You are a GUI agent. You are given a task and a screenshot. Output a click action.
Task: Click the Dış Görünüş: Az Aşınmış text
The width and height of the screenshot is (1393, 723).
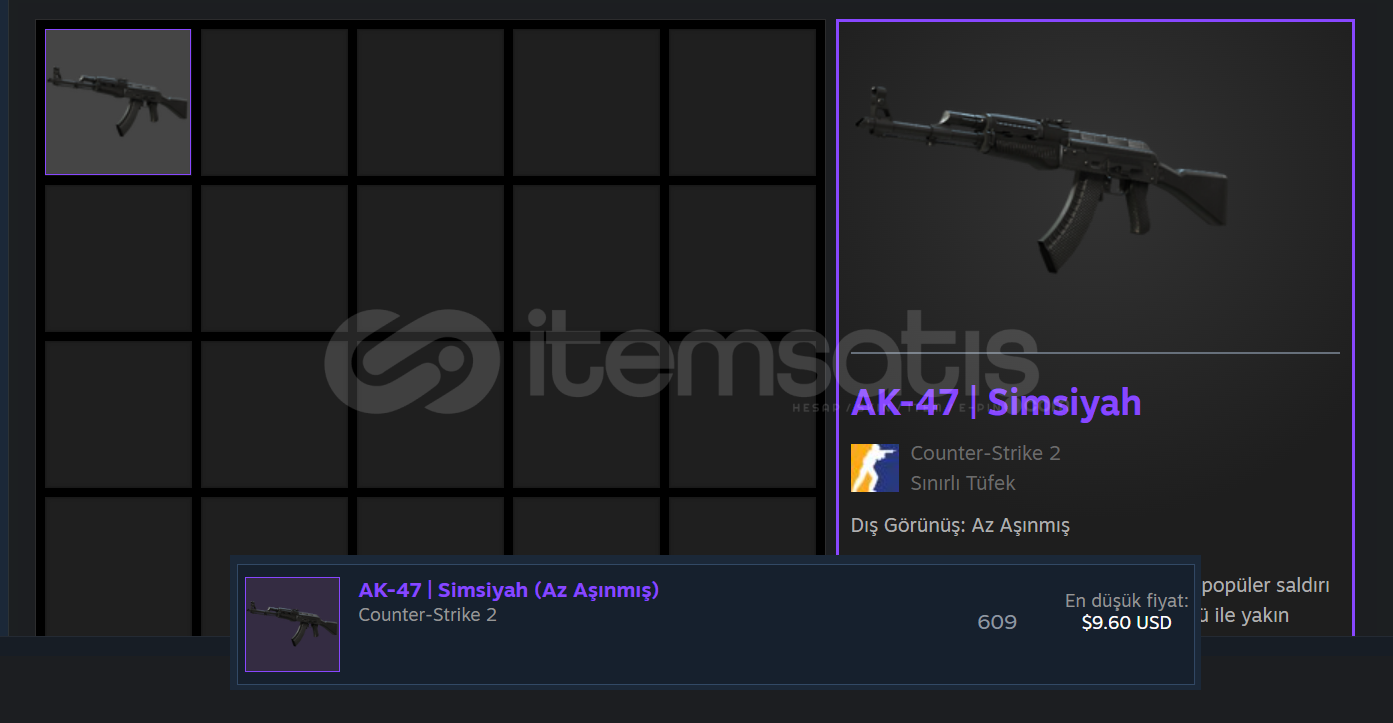pos(960,525)
